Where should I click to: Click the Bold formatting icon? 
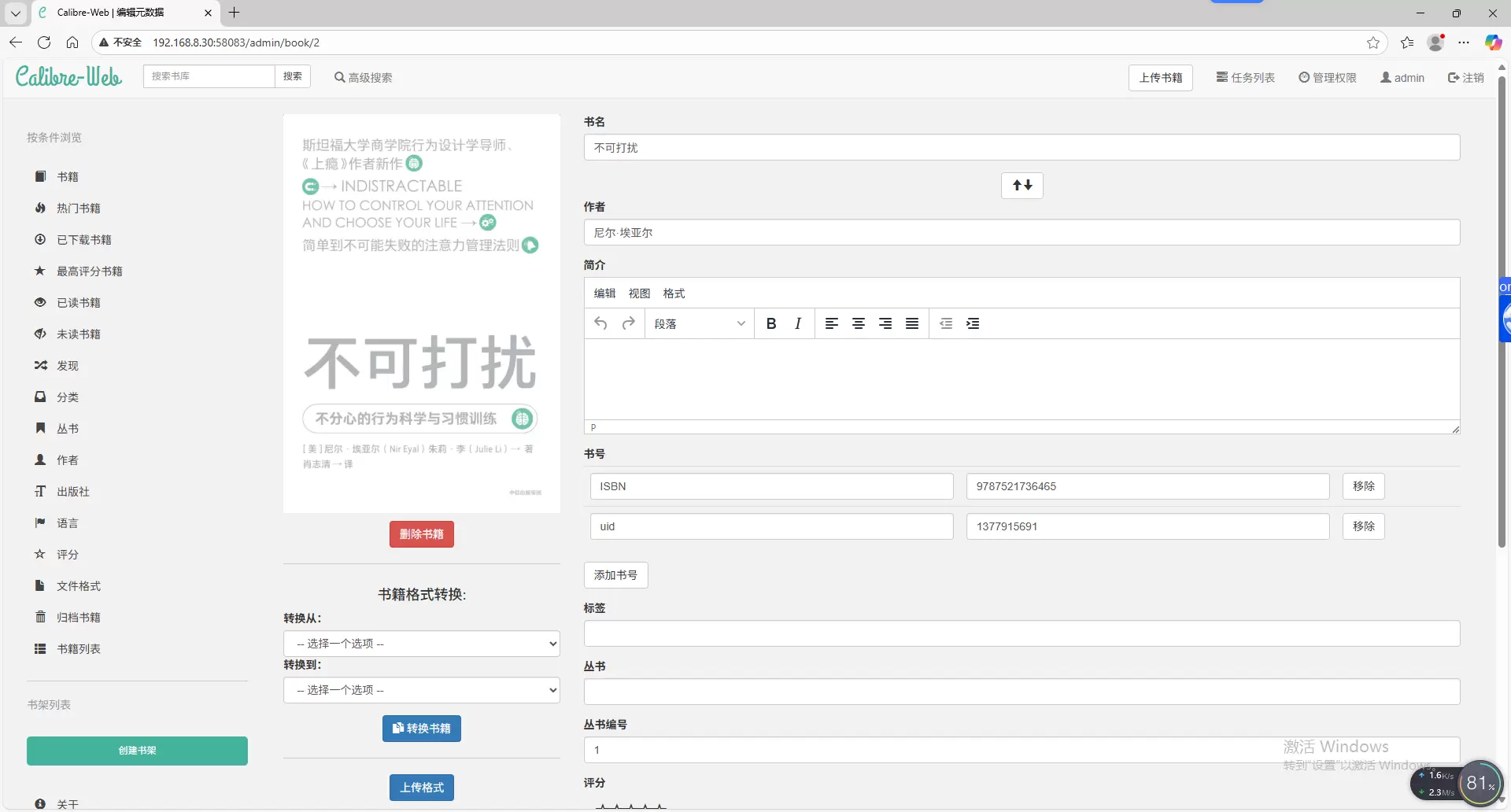pyautogui.click(x=771, y=323)
